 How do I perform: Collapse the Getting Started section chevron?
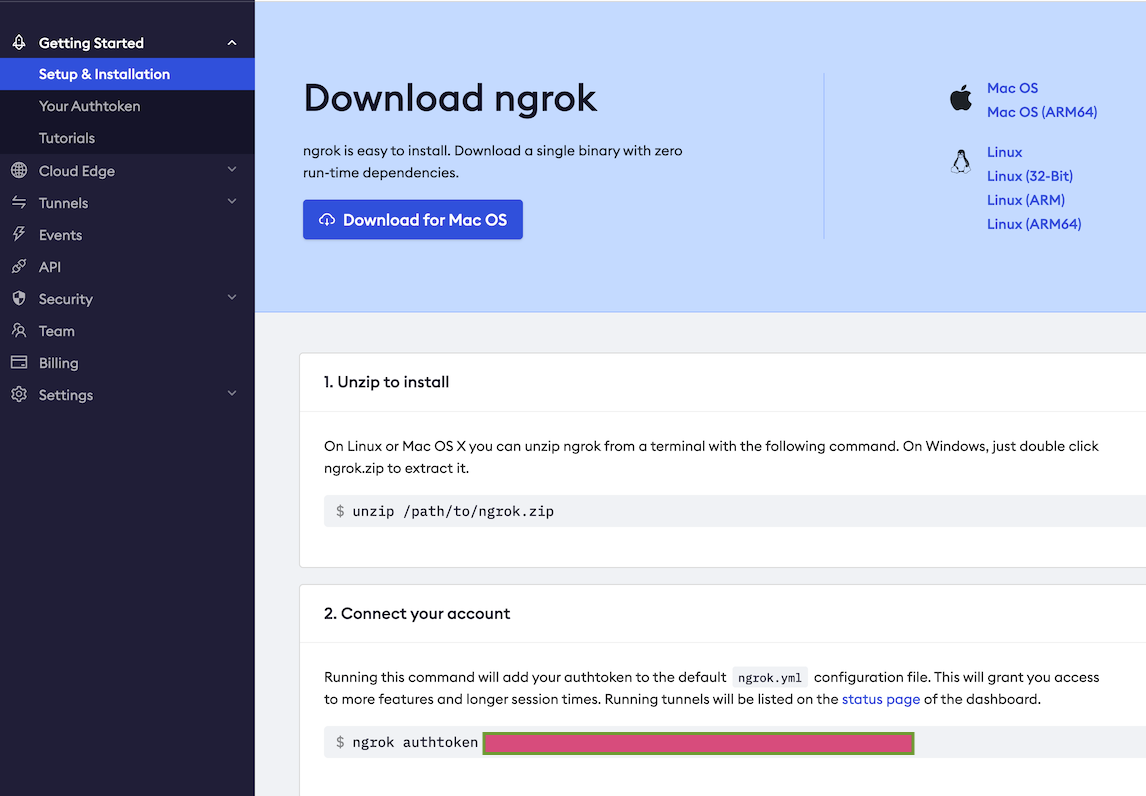232,43
